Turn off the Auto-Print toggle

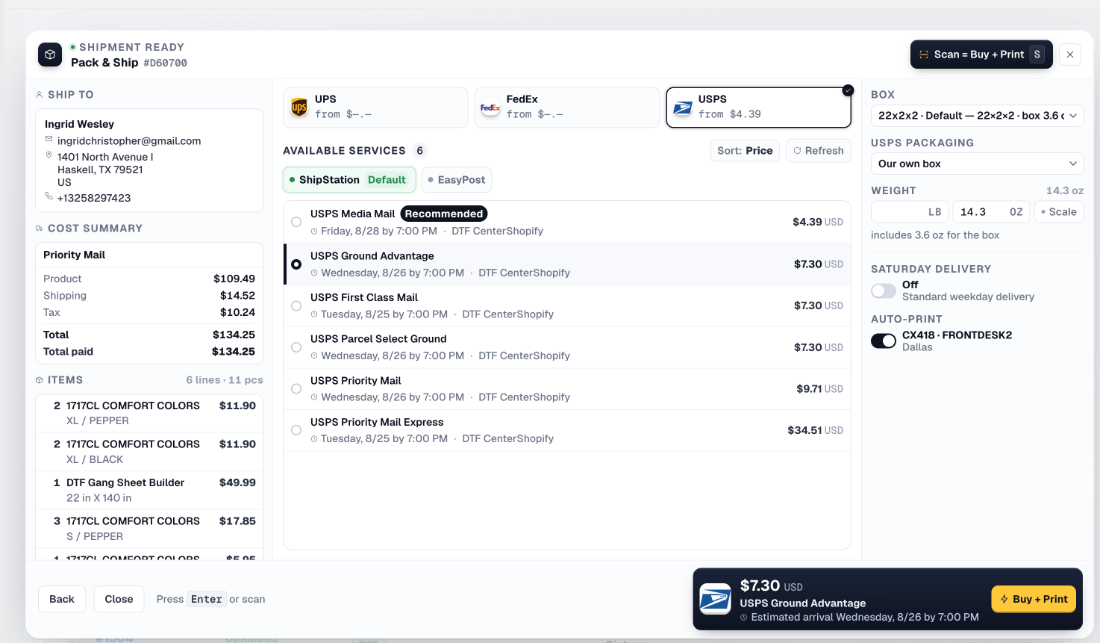pos(883,341)
